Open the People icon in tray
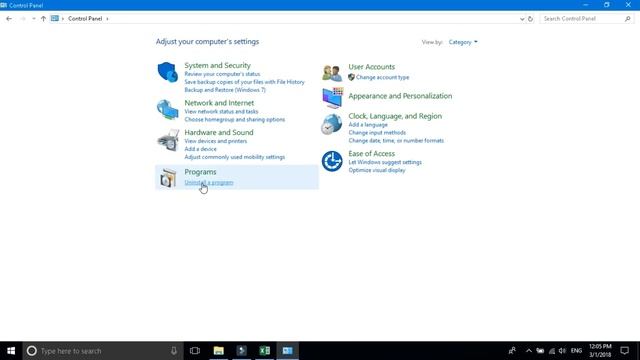Viewport: 640px width, 360px height. coord(512,351)
